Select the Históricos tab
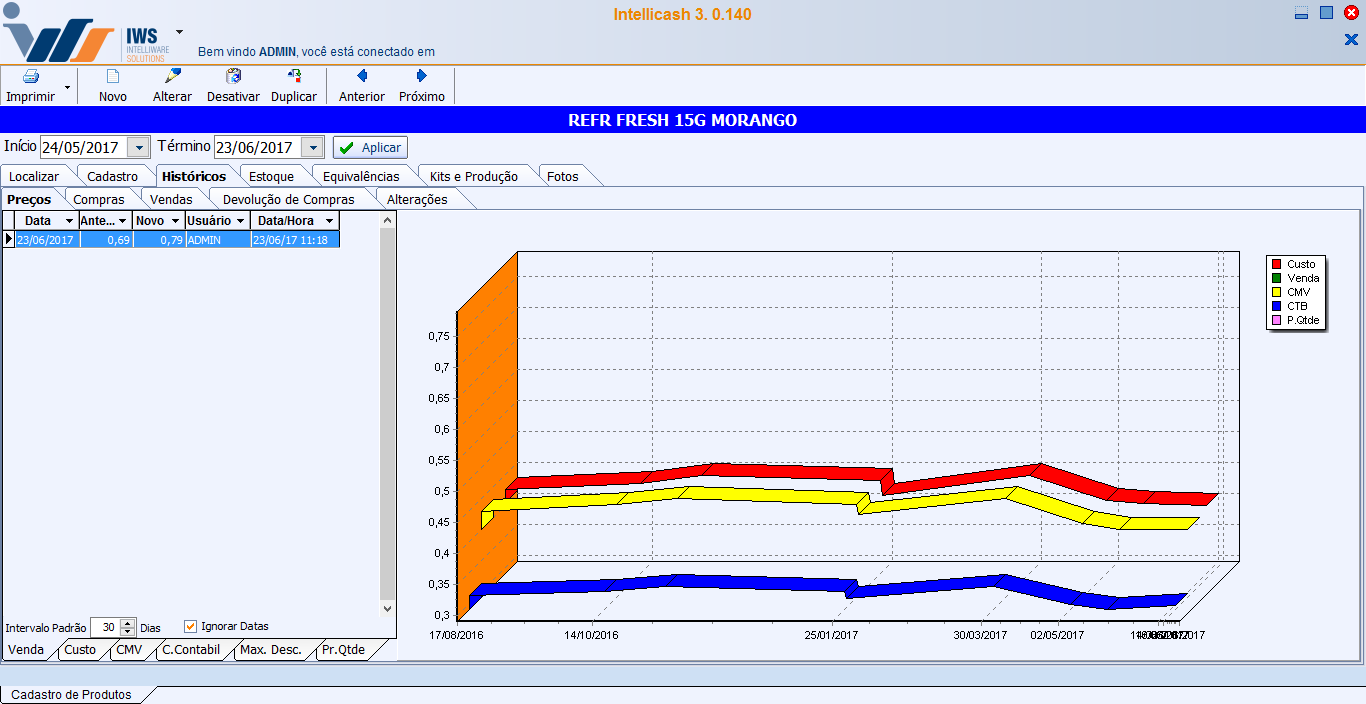This screenshot has height=704, width=1366. click(194, 176)
